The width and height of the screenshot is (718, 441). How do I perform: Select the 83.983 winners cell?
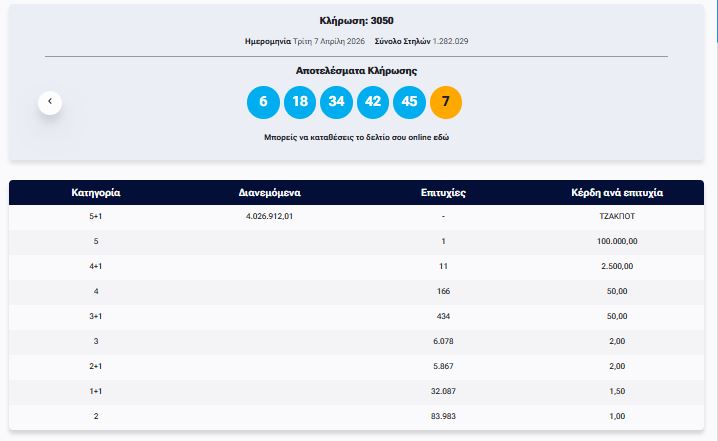point(442,416)
